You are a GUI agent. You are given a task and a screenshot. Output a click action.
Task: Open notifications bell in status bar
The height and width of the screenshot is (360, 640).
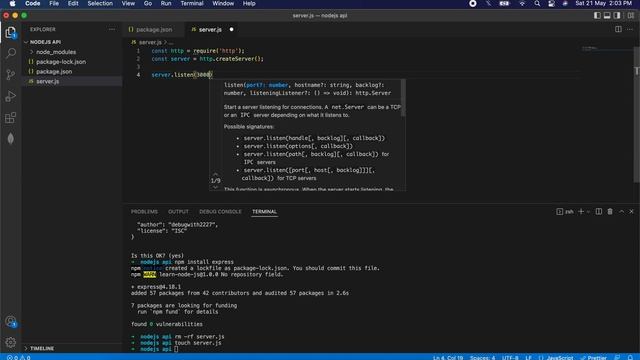(630, 357)
